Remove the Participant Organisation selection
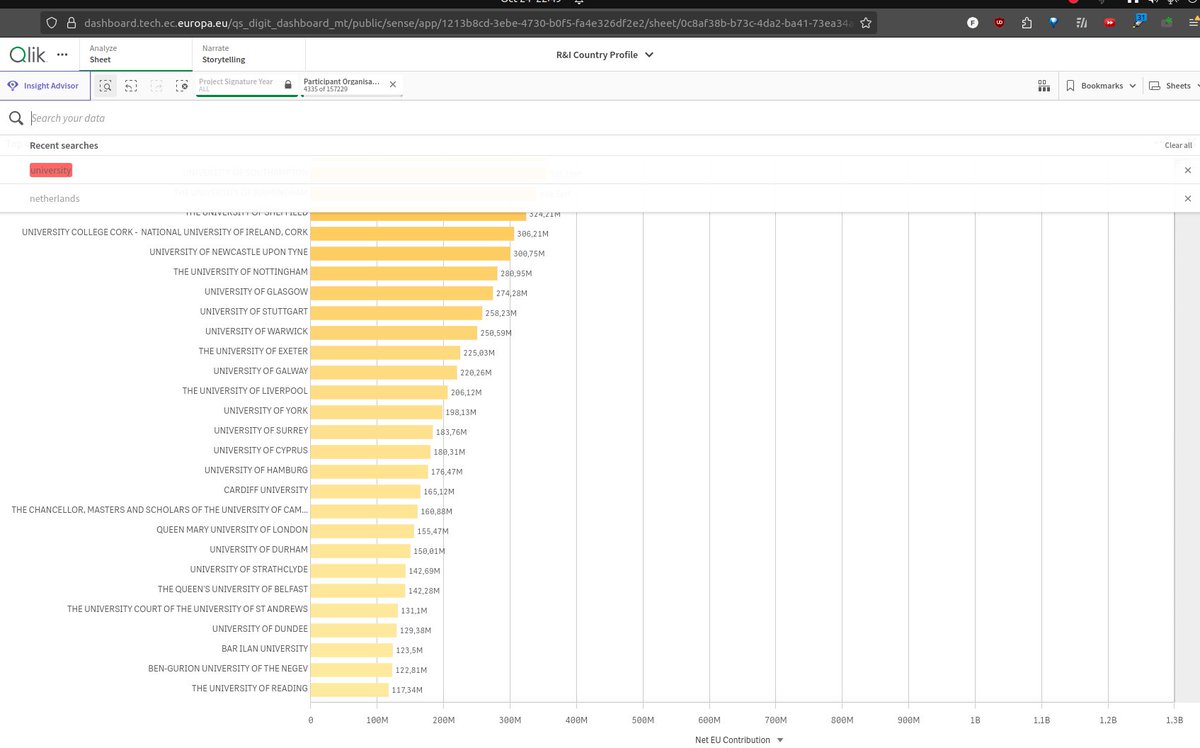 pyautogui.click(x=392, y=85)
